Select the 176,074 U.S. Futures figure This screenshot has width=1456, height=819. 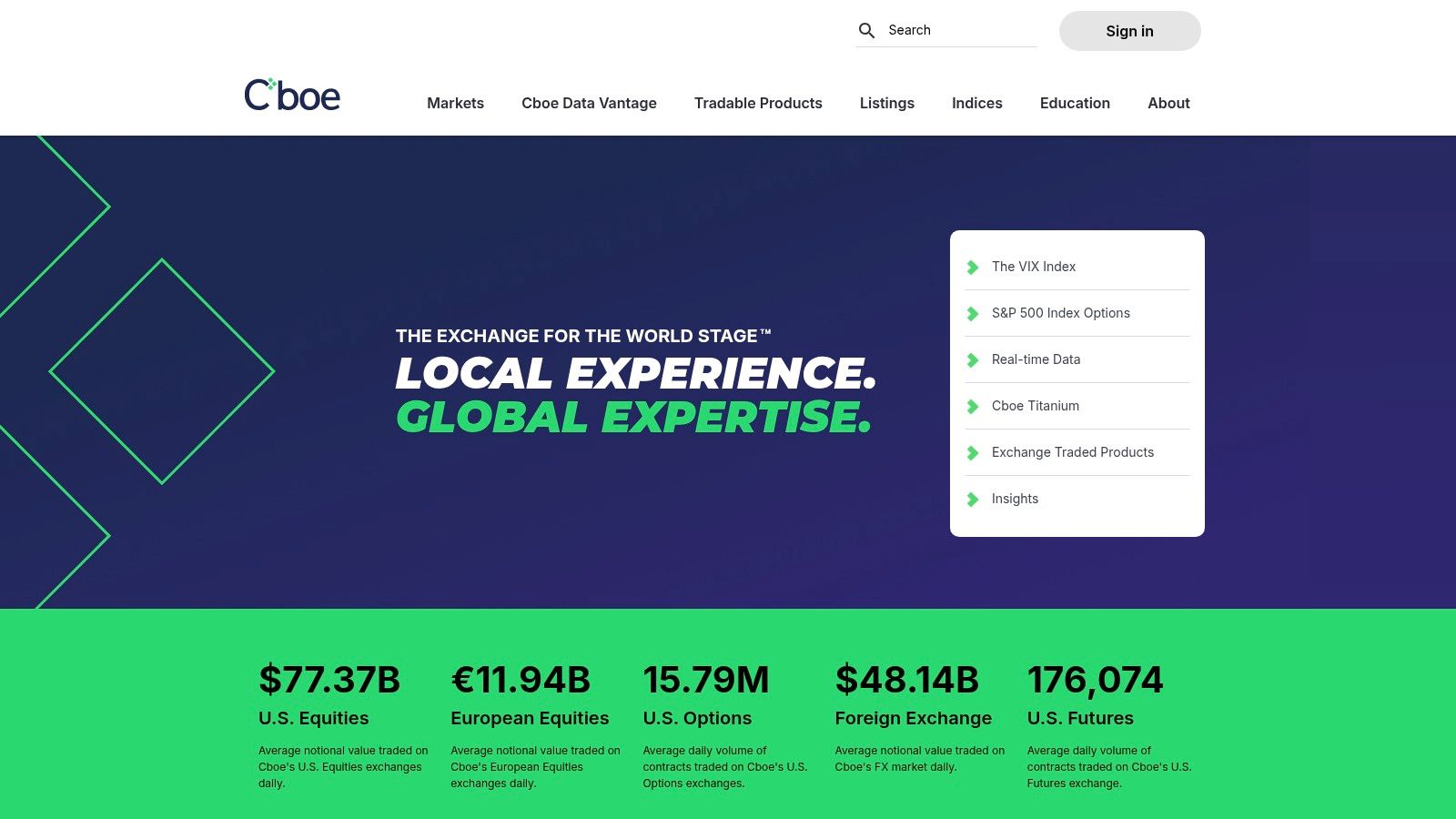[x=1096, y=680]
